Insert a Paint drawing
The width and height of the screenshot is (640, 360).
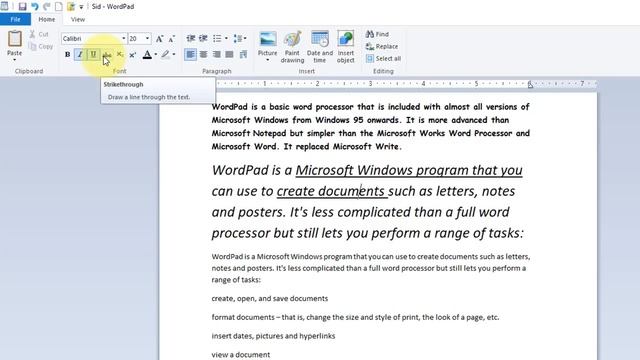(x=292, y=47)
